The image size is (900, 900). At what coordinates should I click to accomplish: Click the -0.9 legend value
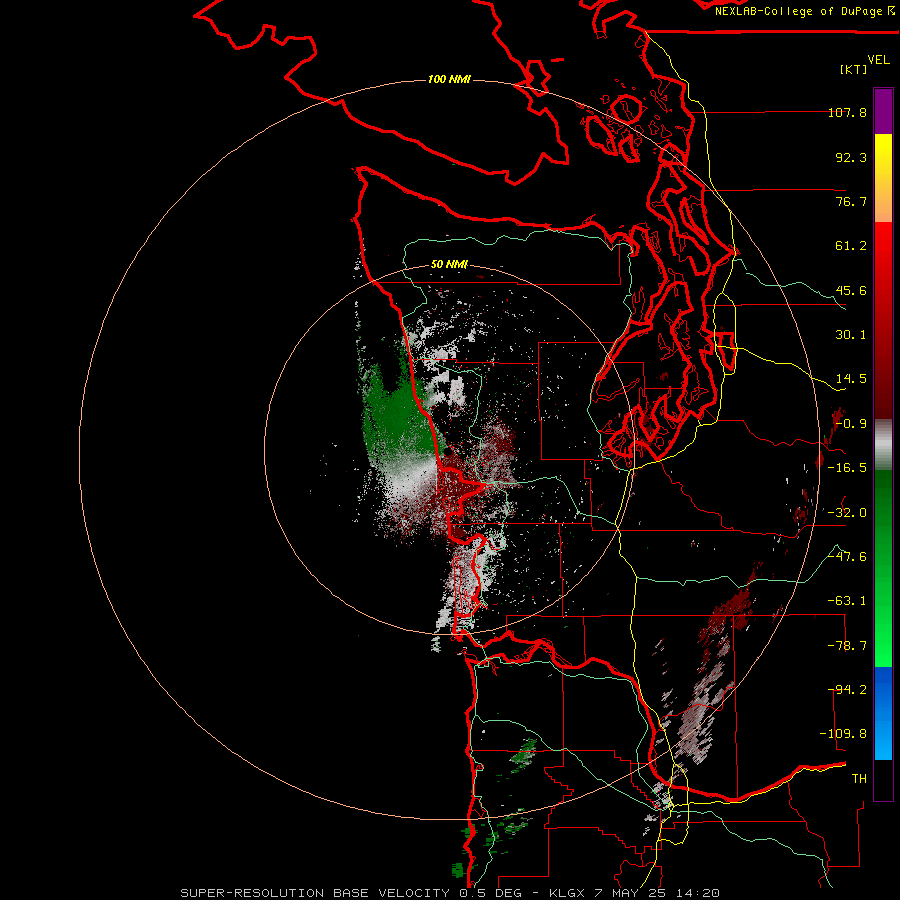point(851,424)
